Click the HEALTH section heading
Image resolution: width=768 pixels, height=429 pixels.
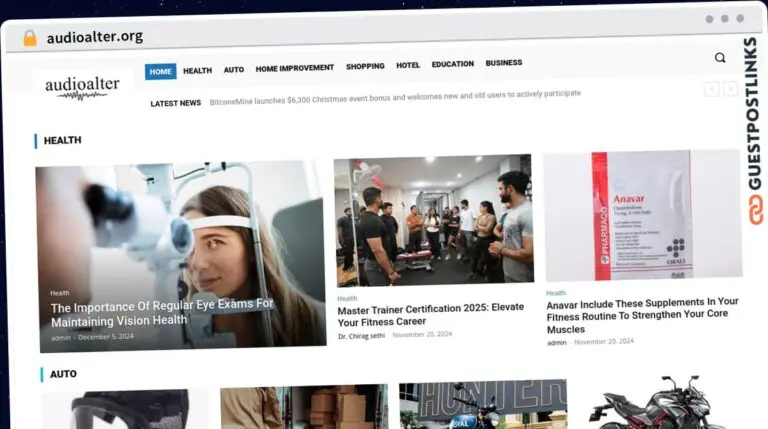62,141
